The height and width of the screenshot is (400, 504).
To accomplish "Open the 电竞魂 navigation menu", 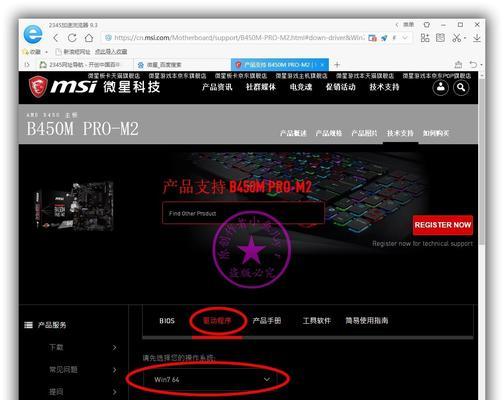I will (x=301, y=87).
